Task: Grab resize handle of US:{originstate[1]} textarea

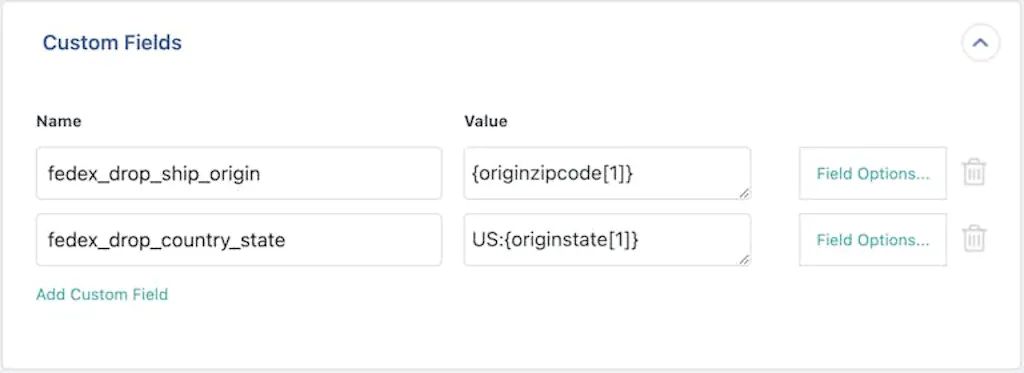Action: [x=745, y=261]
